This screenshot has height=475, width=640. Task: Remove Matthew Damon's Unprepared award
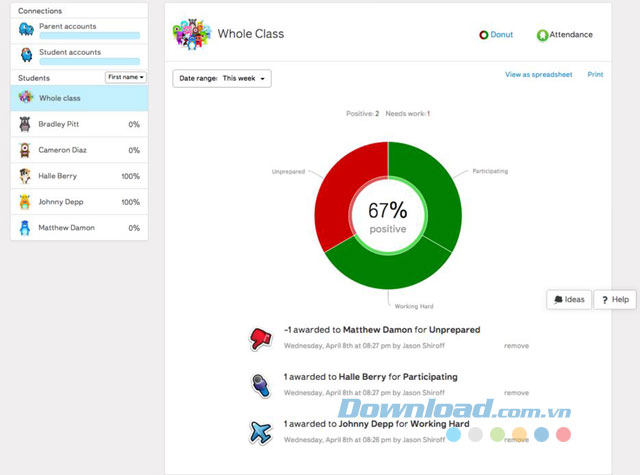(516, 346)
